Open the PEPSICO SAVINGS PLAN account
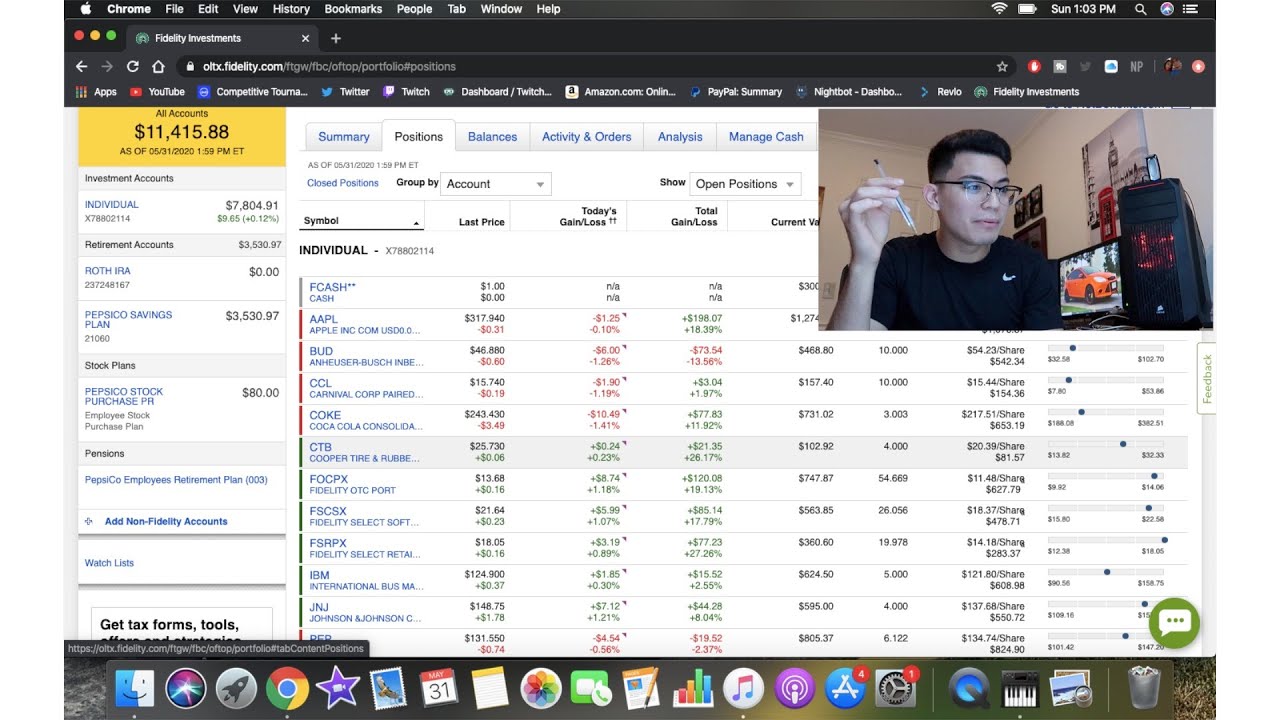1280x720 pixels. click(128, 319)
